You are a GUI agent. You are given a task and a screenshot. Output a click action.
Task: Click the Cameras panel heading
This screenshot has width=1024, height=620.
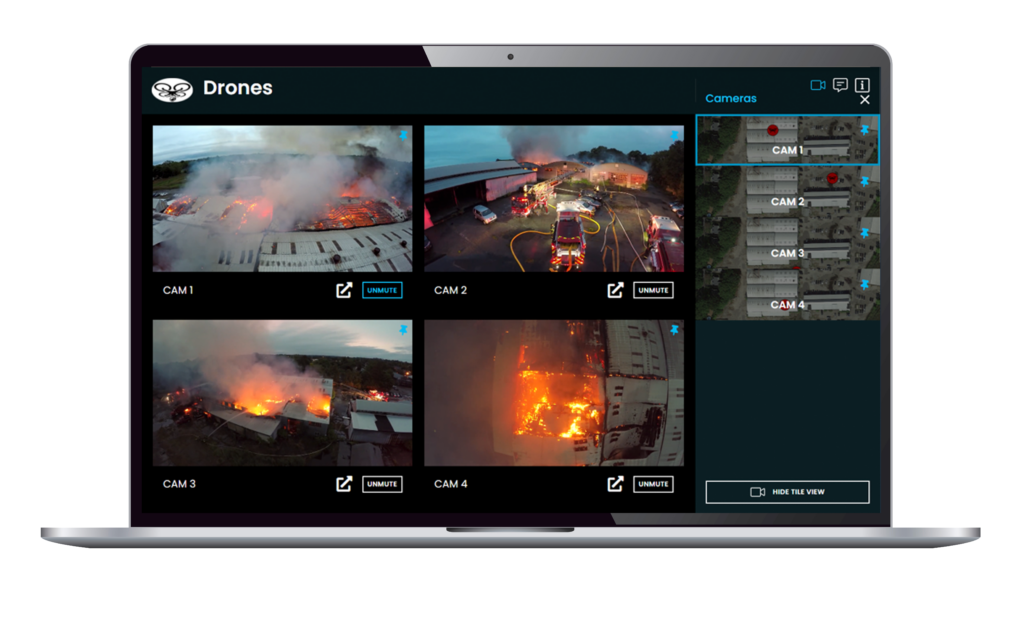tap(731, 99)
